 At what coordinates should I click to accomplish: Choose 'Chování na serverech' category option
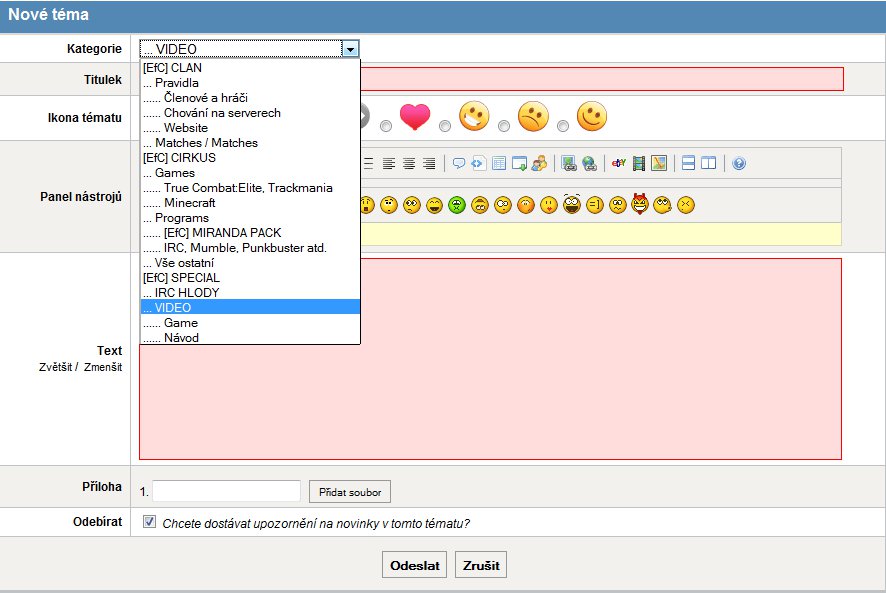click(250, 113)
